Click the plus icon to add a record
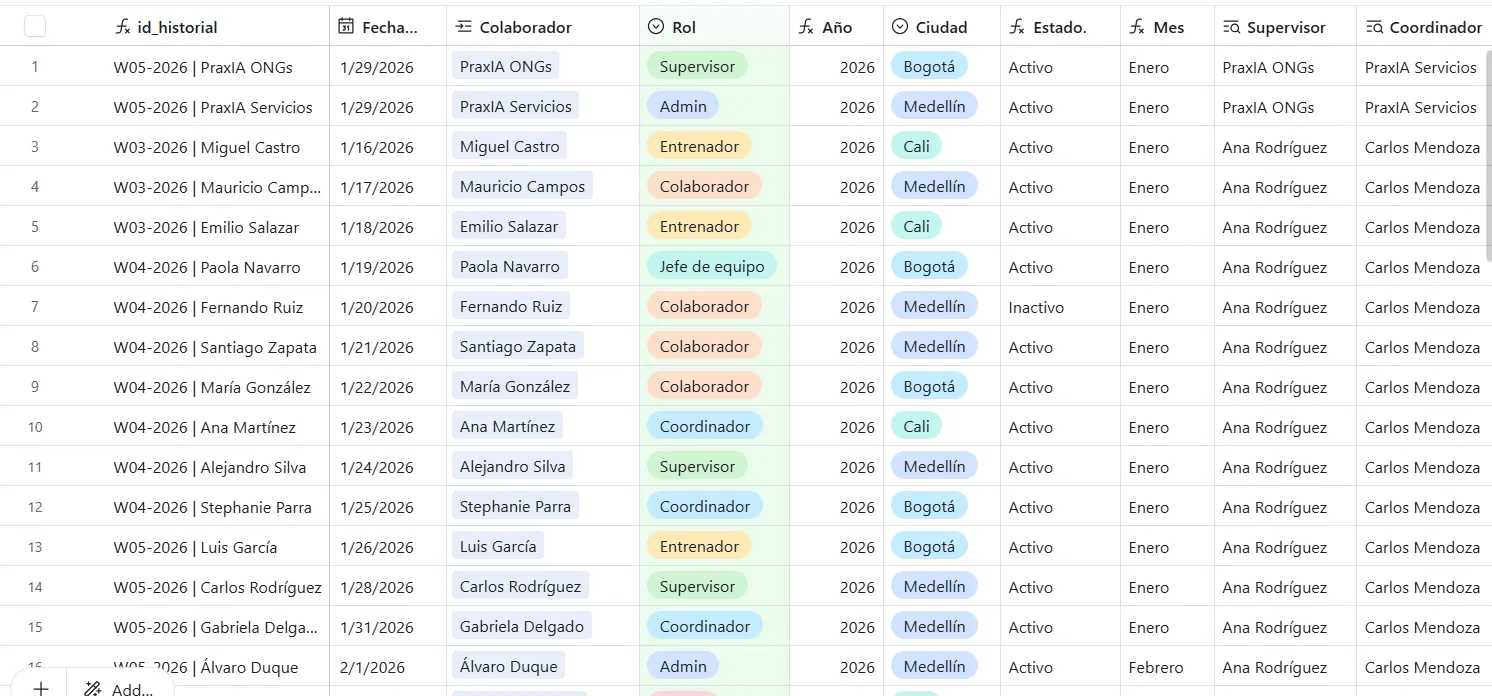1492x696 pixels. coord(40,688)
